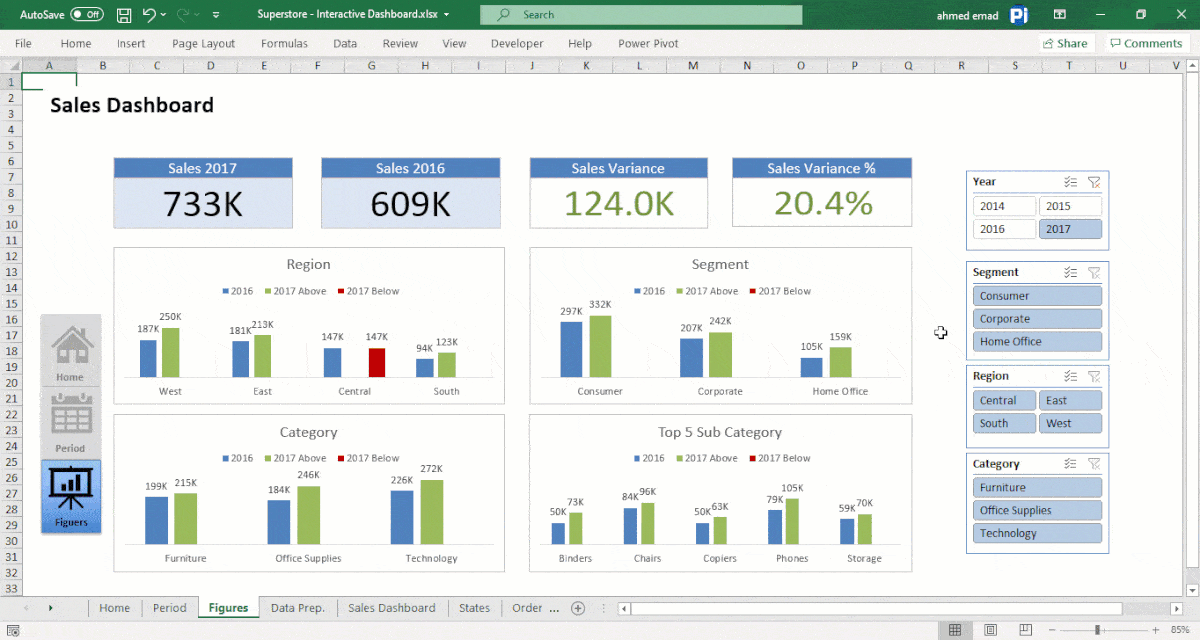Click the multi-select icon on the Year slicer

(x=1070, y=182)
